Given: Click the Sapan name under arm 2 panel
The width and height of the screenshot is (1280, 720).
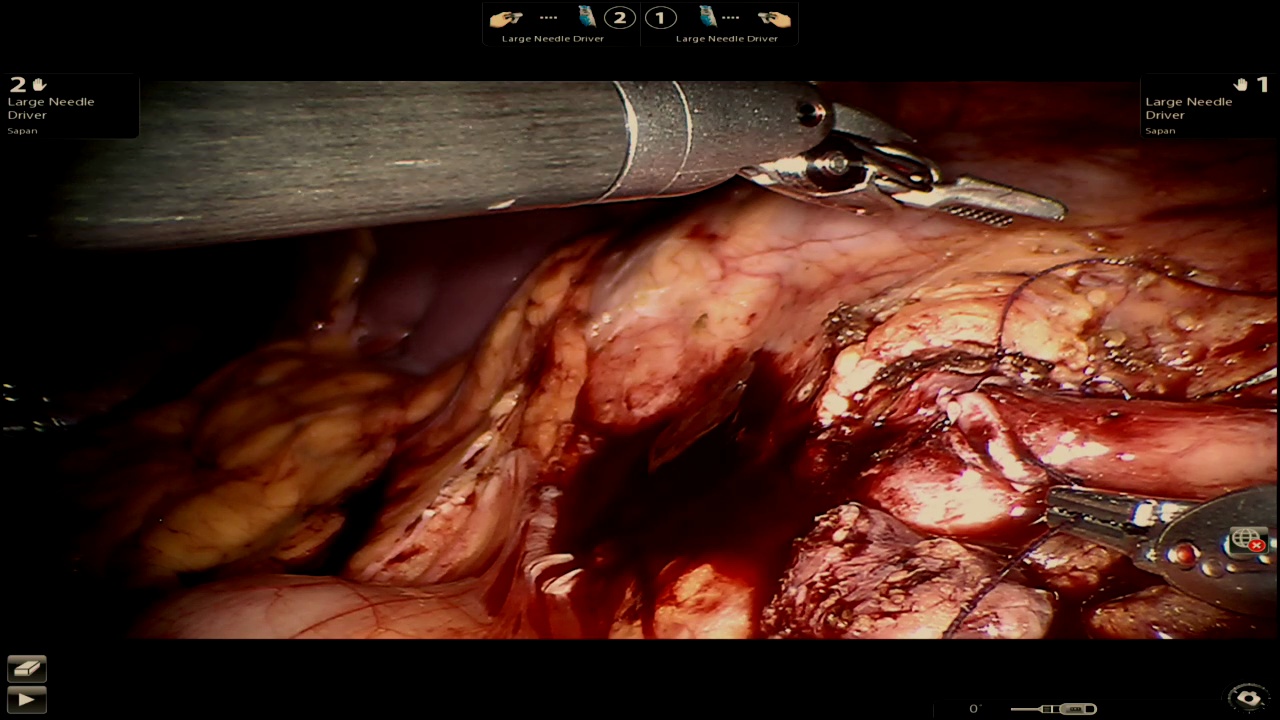Looking at the screenshot, I should pos(22,131).
